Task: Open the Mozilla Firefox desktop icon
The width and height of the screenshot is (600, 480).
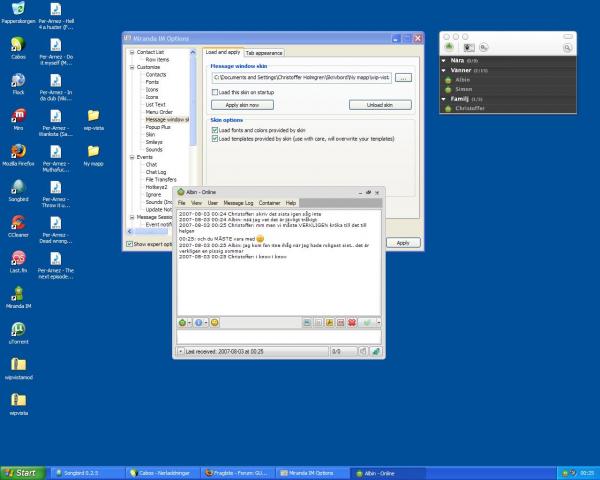Action: pyautogui.click(x=18, y=155)
